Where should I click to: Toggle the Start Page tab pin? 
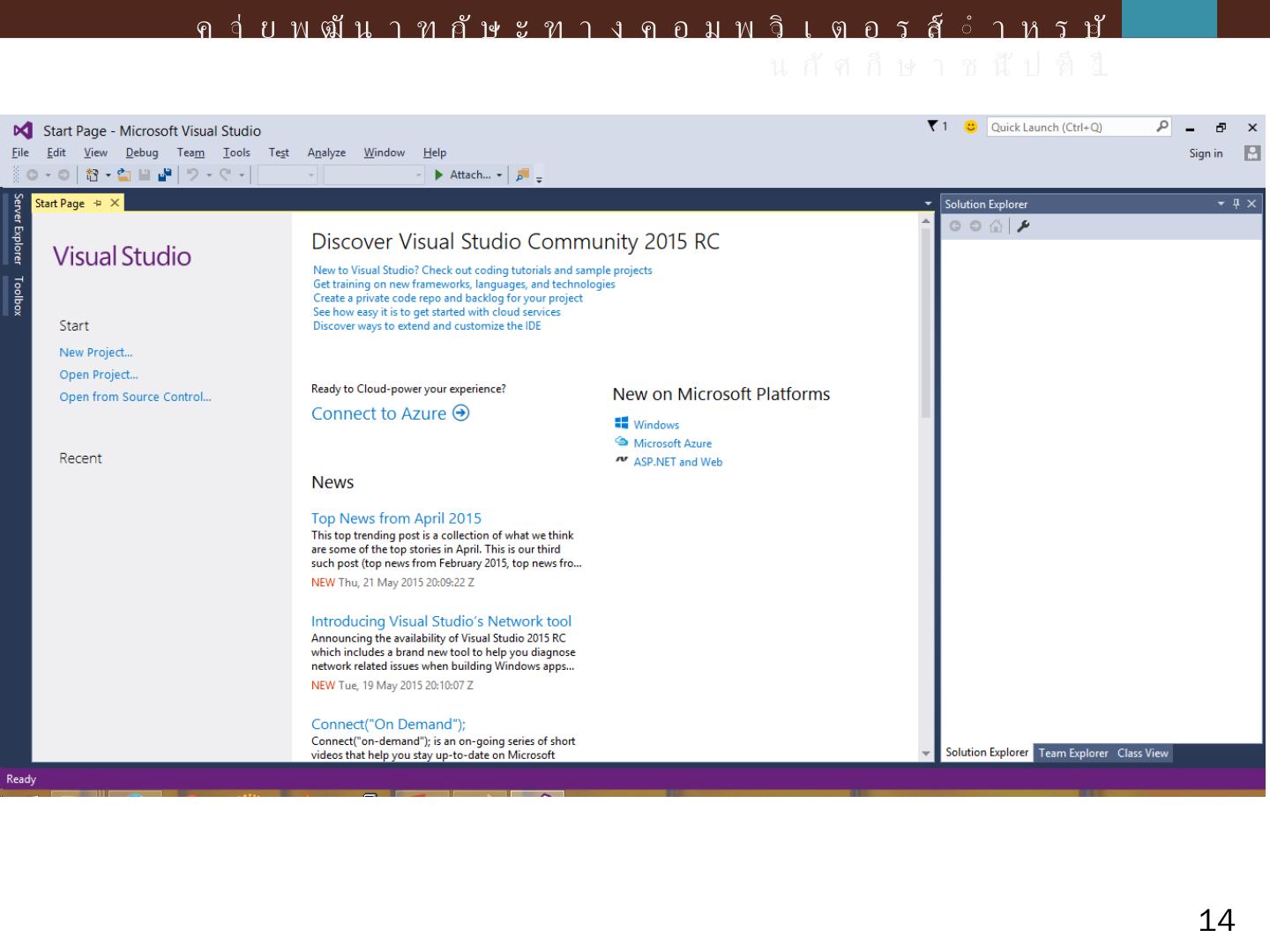pos(98,204)
